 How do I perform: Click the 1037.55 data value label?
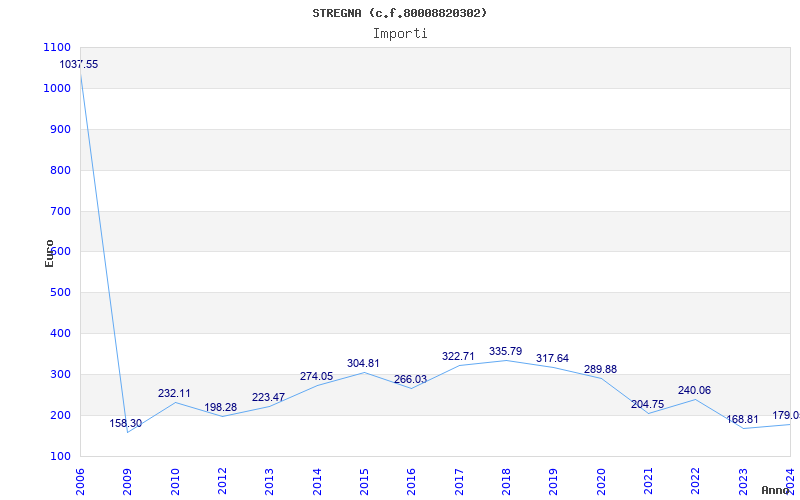pos(79,65)
